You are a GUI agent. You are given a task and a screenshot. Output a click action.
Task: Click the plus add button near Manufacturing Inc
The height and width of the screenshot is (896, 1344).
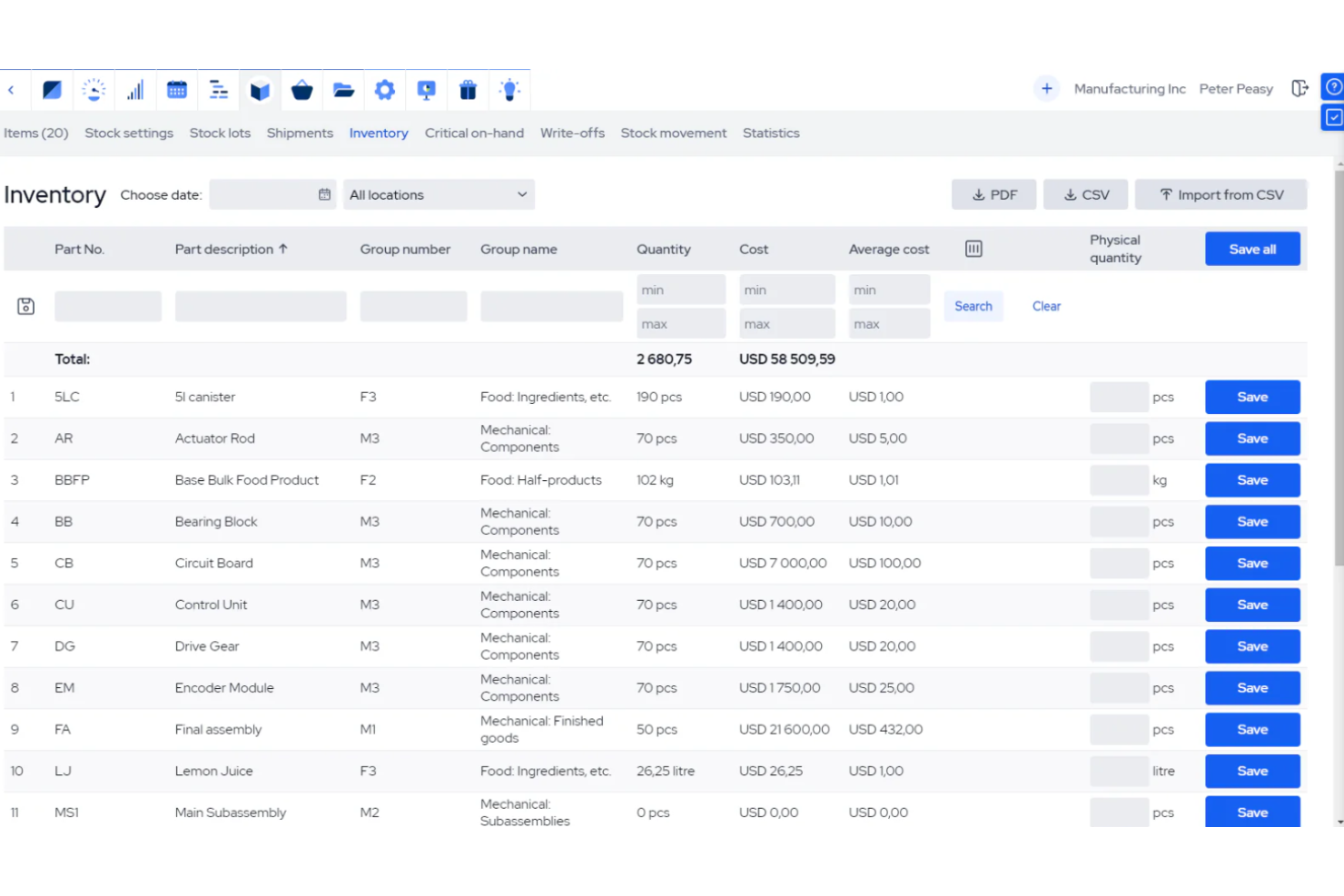click(1047, 89)
